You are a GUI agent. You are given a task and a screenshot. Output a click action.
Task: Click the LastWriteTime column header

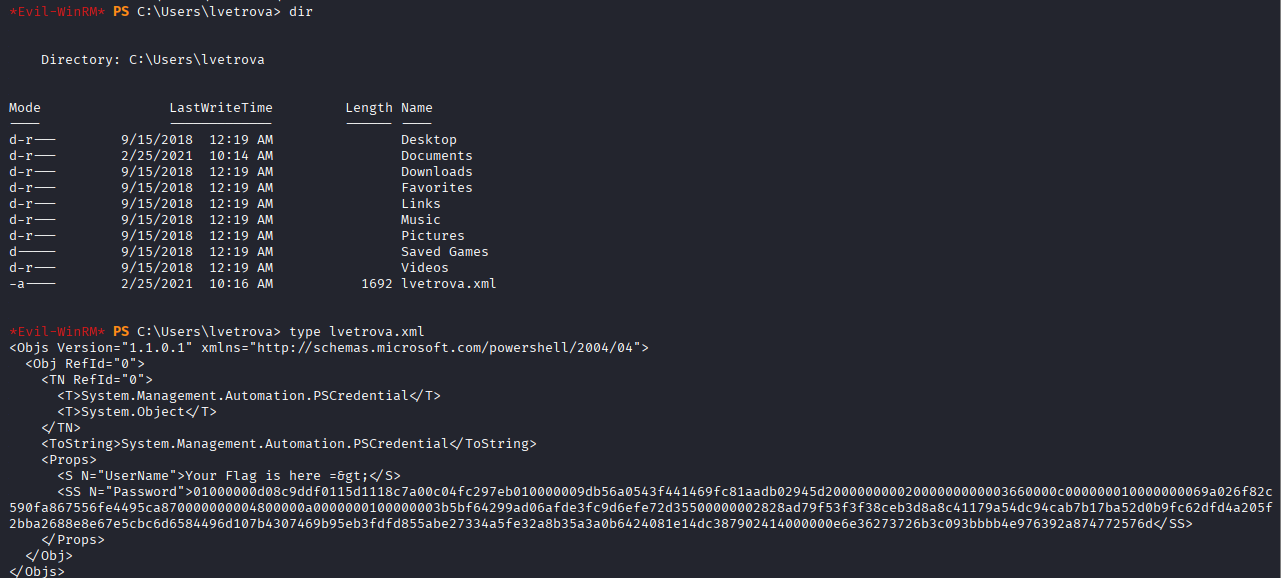coord(221,108)
